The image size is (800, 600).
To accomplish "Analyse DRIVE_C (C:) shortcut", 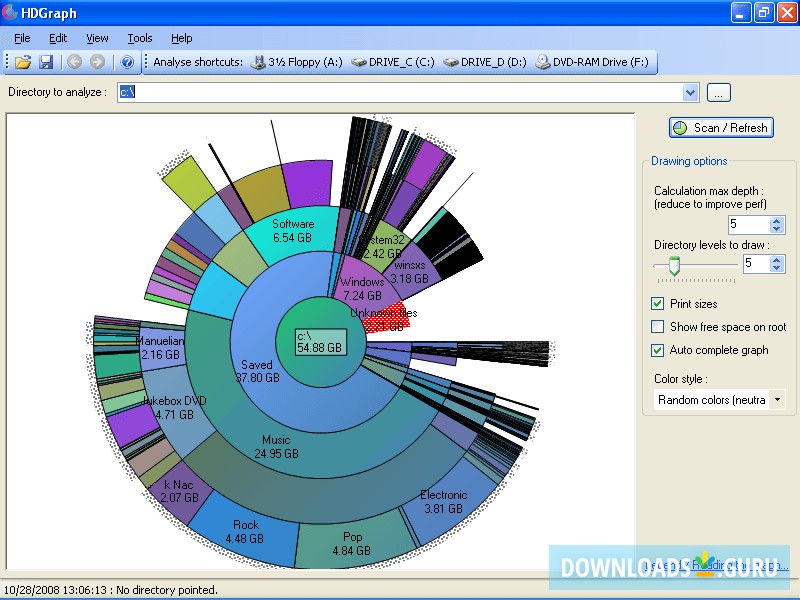I will coord(392,62).
